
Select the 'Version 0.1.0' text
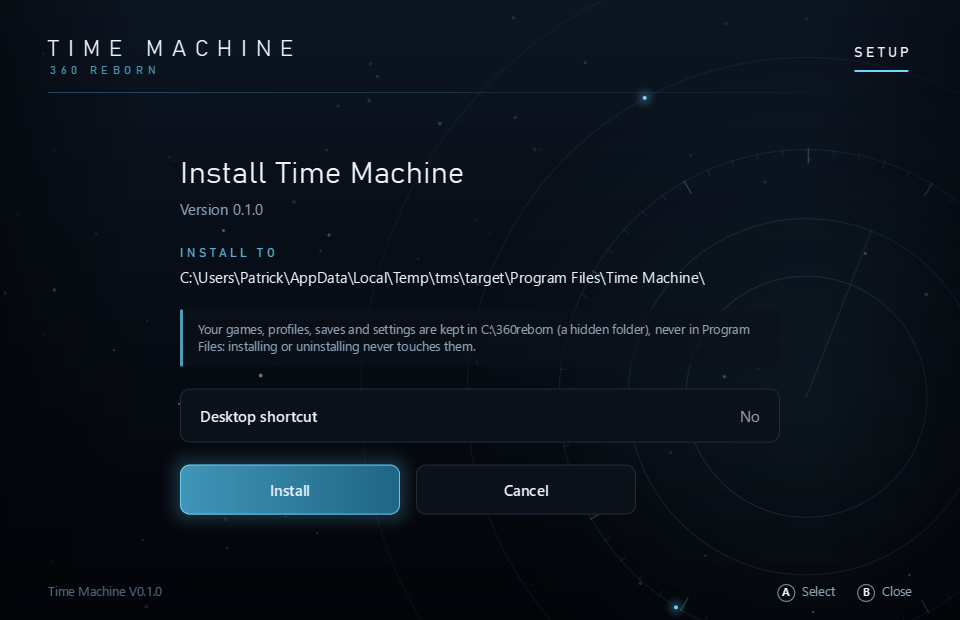pos(221,210)
